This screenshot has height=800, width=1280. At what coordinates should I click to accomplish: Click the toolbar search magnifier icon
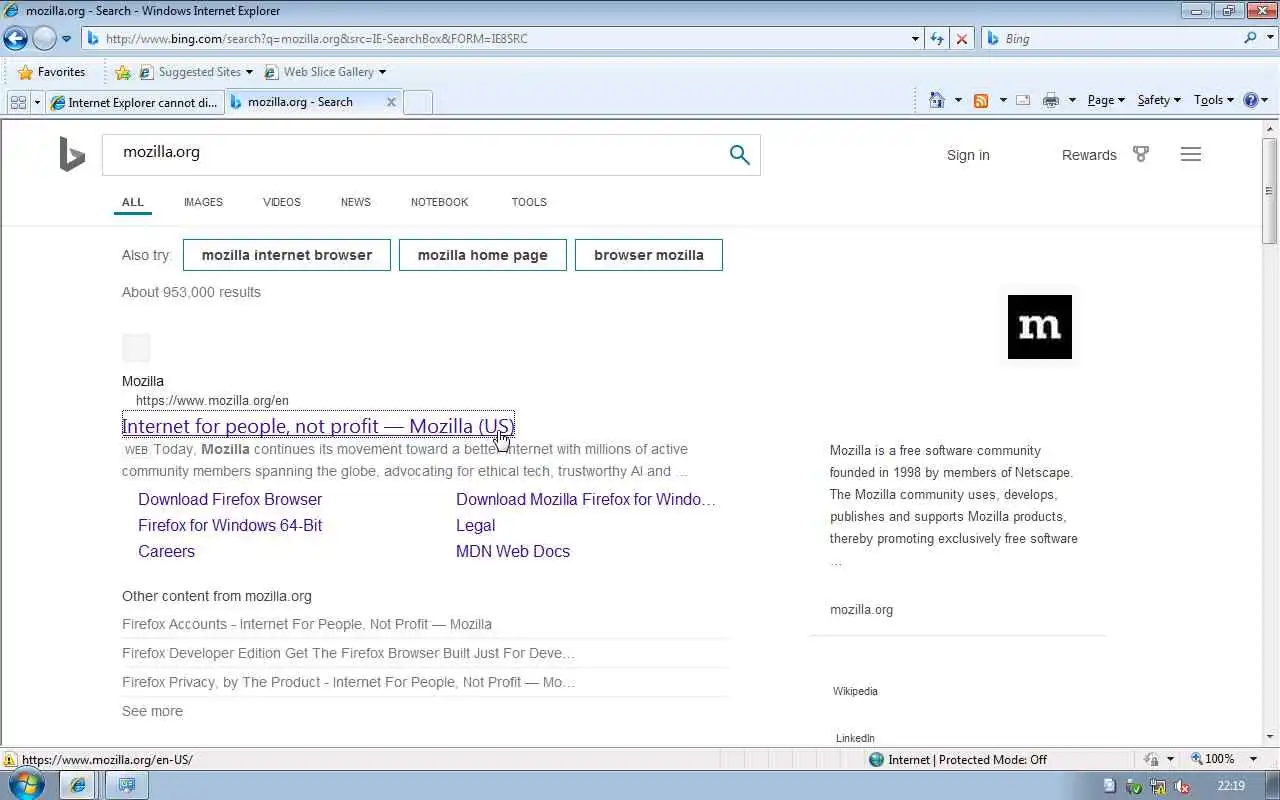[x=1250, y=38]
